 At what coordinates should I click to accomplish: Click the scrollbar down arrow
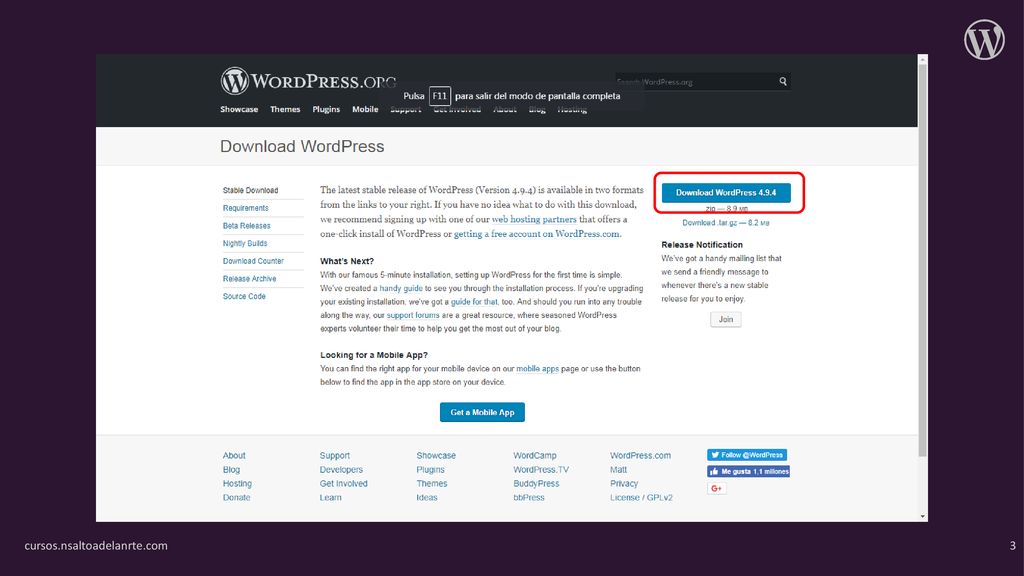click(922, 516)
